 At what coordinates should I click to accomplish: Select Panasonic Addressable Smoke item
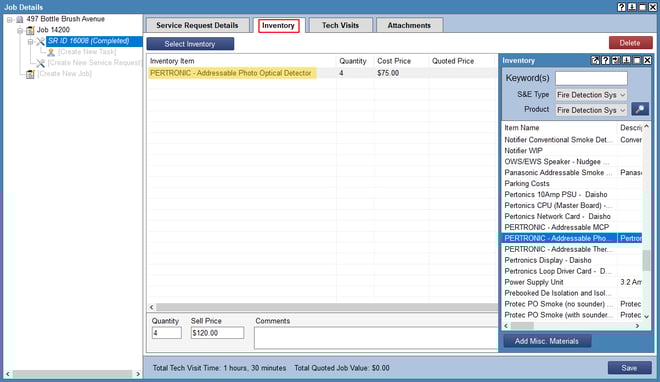click(559, 172)
